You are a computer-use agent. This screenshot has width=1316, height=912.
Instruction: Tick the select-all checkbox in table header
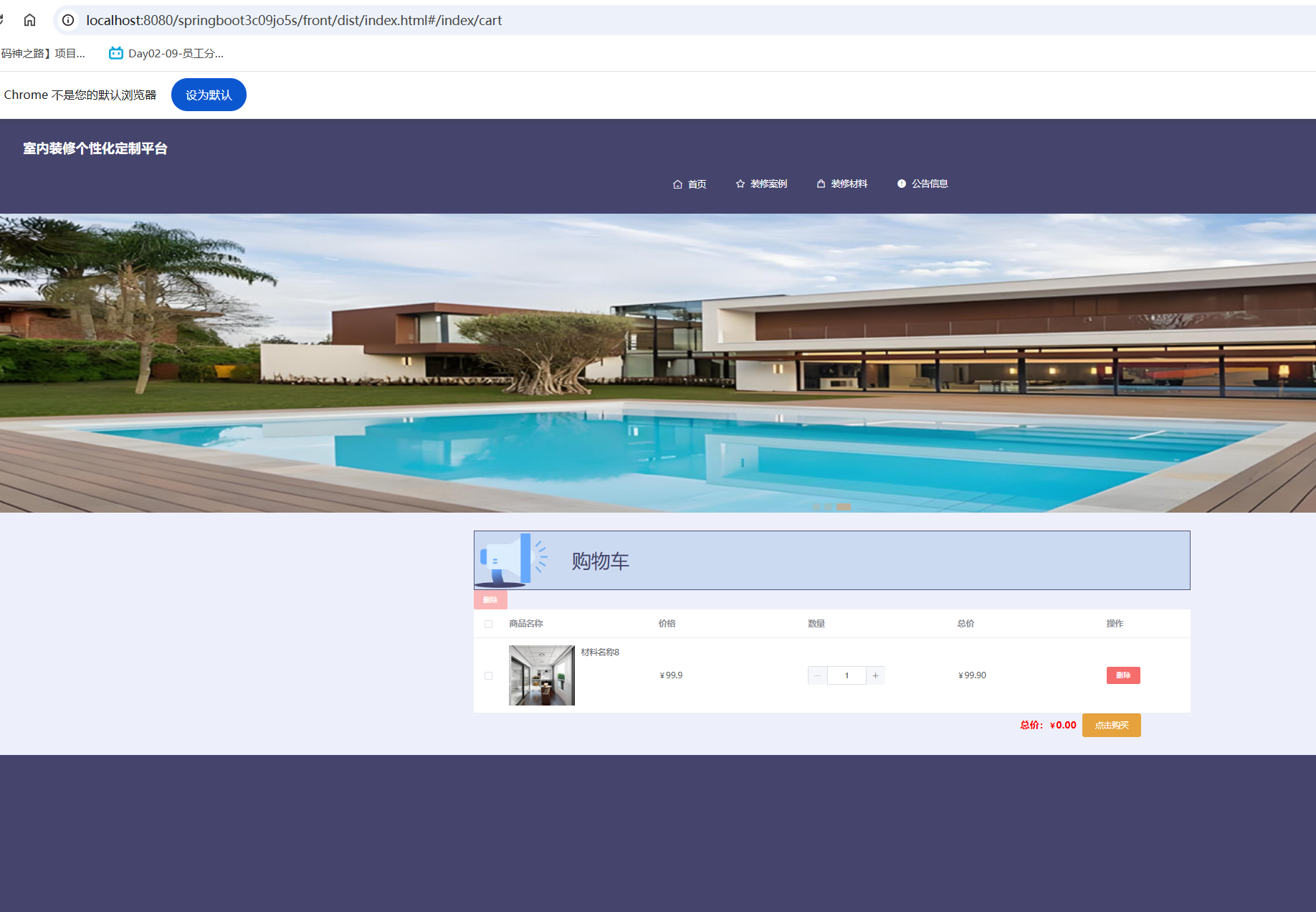tap(489, 624)
